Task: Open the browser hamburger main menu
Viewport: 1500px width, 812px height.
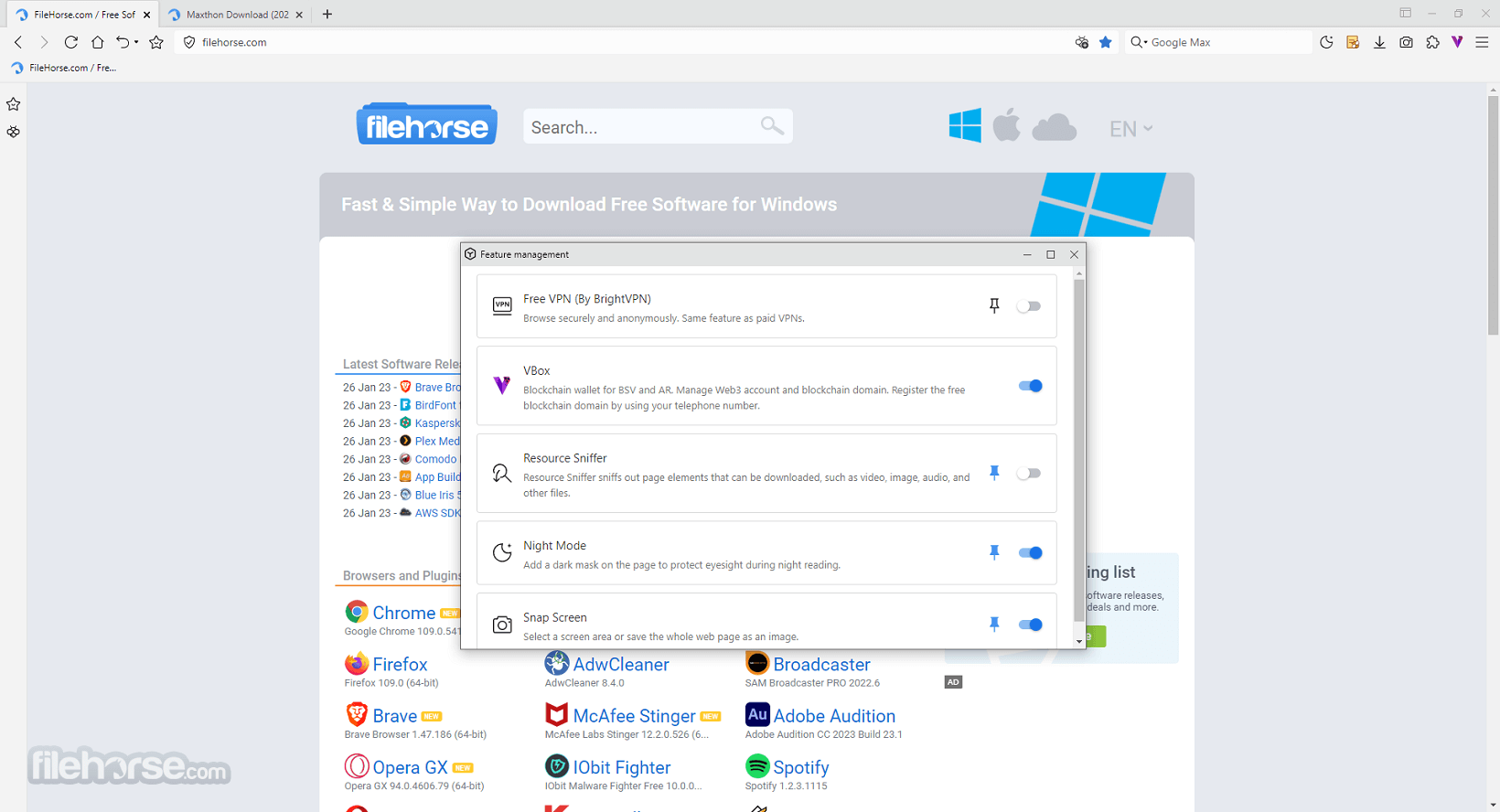Action: pos(1483,42)
